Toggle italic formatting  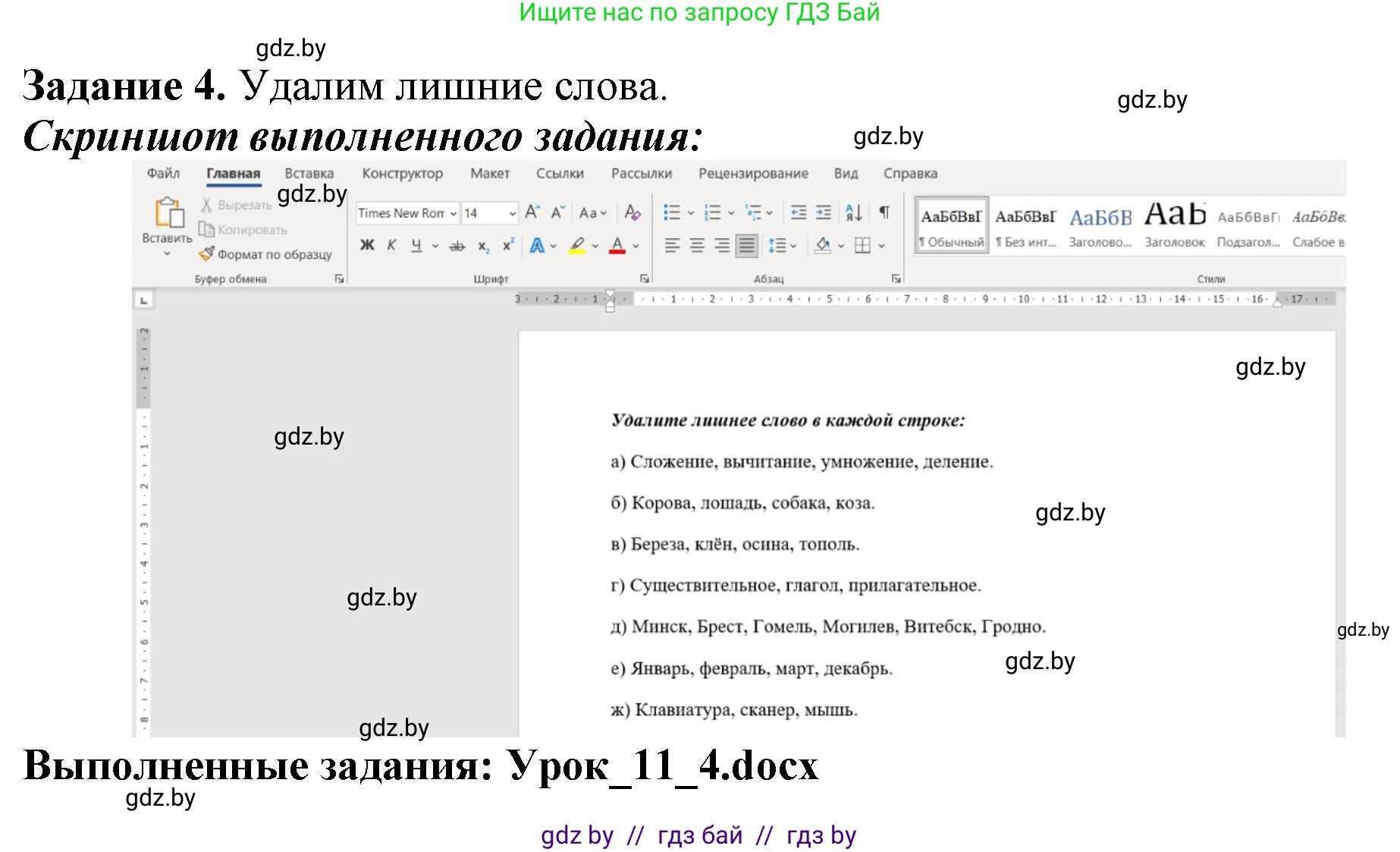pos(391,244)
